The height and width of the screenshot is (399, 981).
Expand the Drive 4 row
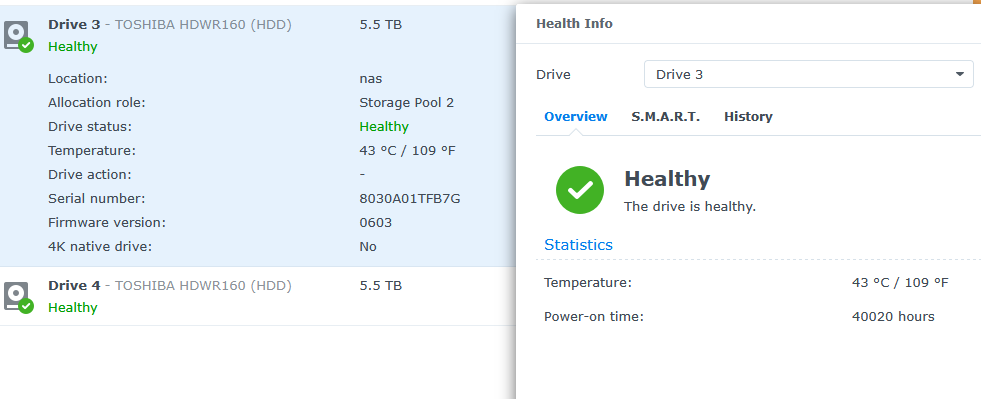coord(258,296)
